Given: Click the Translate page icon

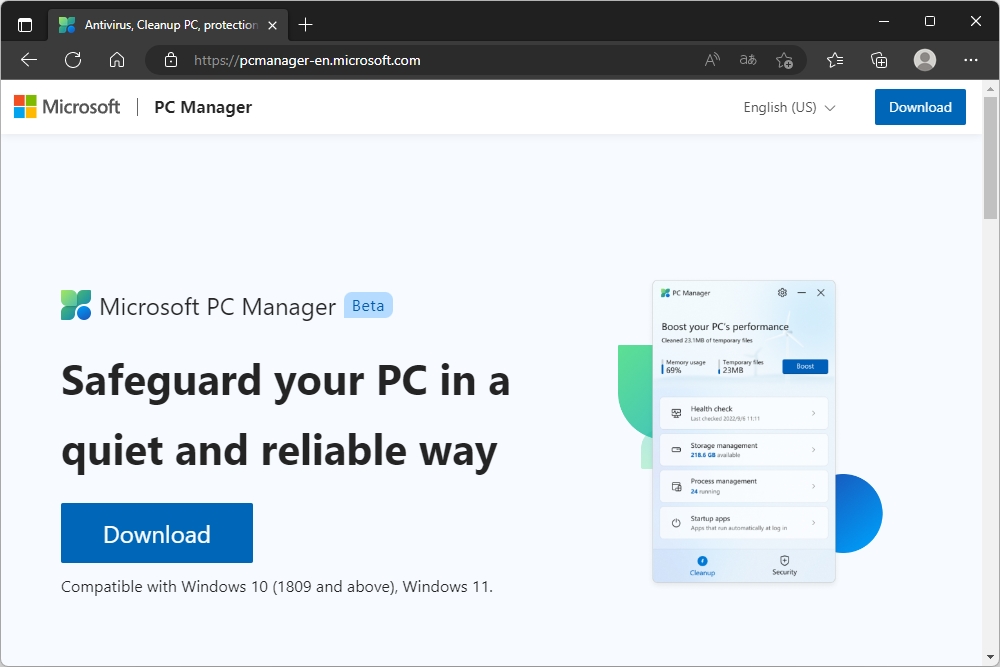Looking at the screenshot, I should point(748,60).
